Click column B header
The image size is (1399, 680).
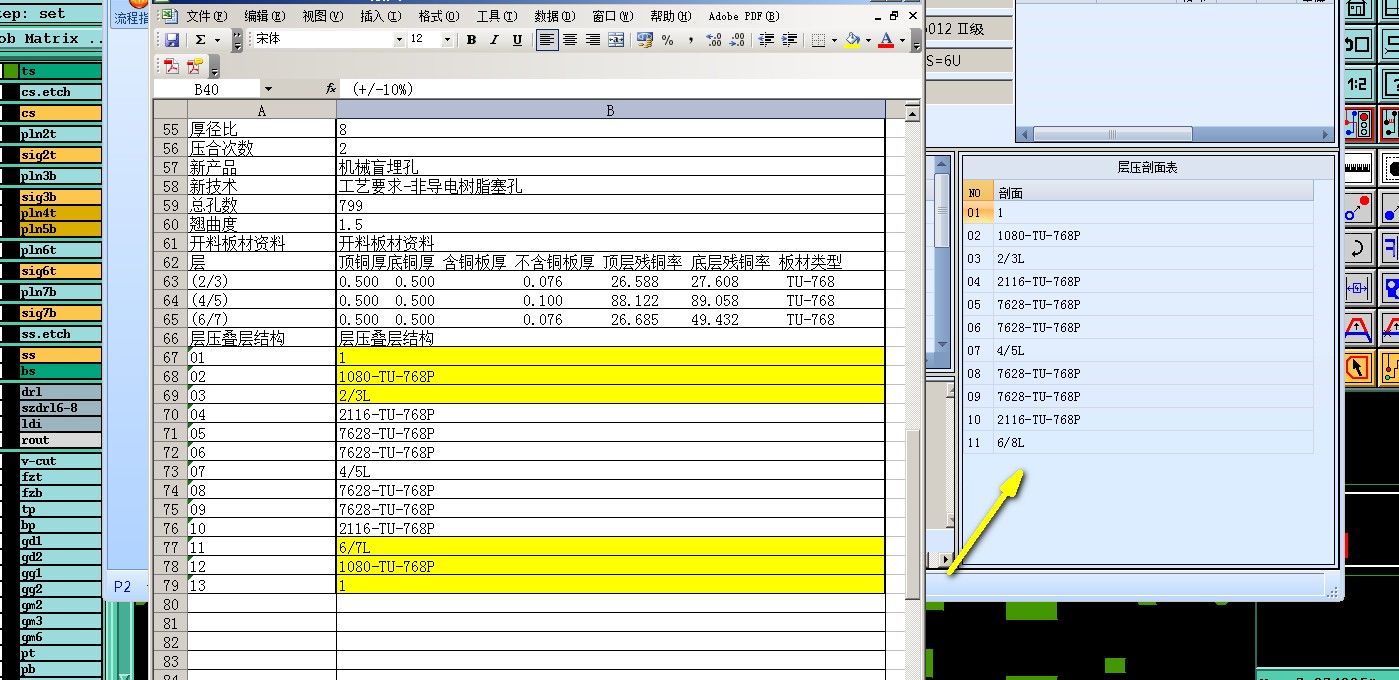610,111
